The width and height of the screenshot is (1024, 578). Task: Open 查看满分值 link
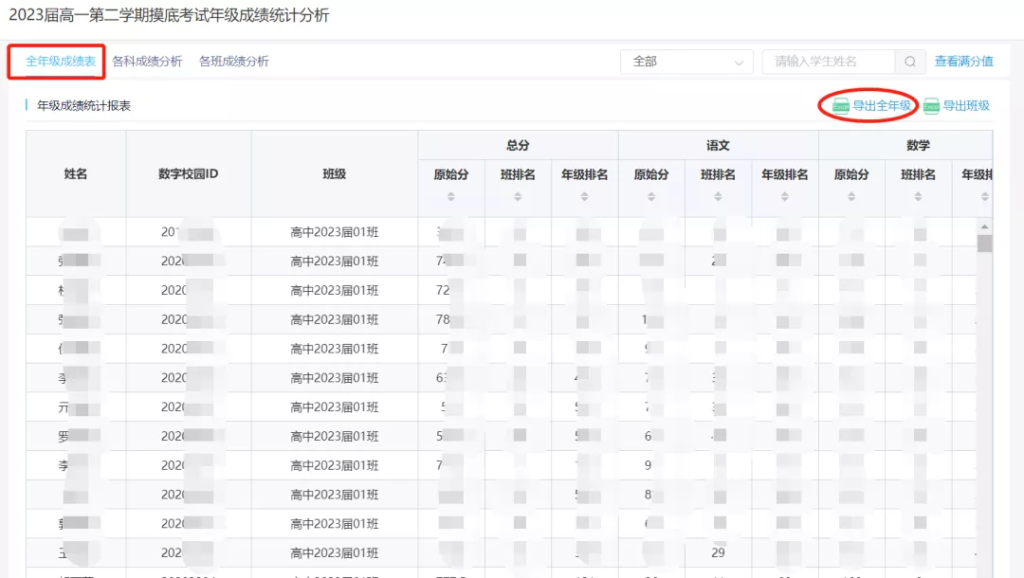963,61
